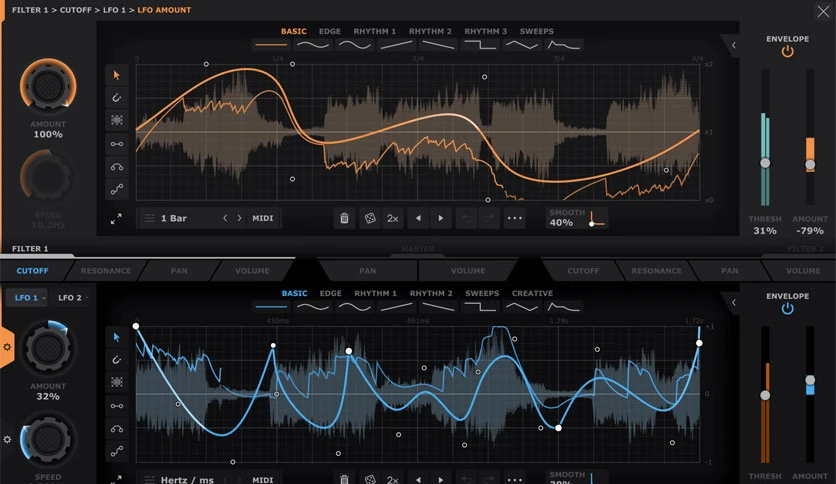Step to previous length with left chevron
The image size is (836, 484).
coord(225,218)
